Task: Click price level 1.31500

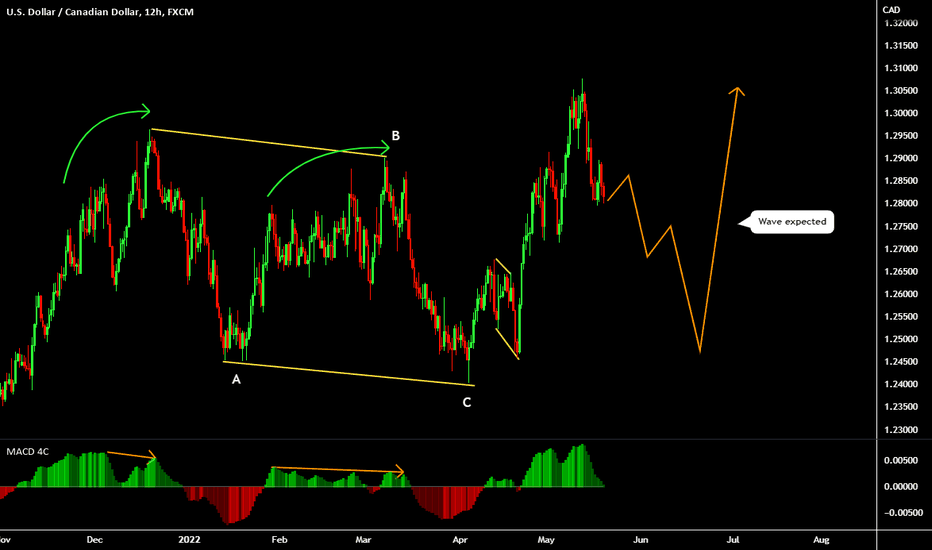Action: click(900, 46)
